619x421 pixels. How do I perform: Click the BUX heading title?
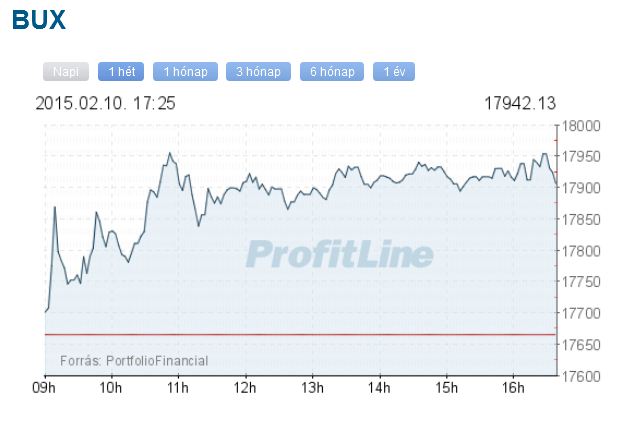39,20
